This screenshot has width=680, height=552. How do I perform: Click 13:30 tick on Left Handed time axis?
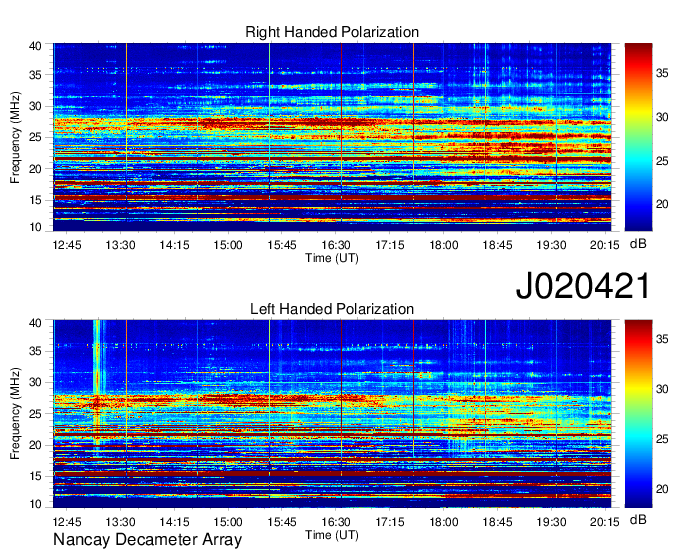tap(121, 522)
